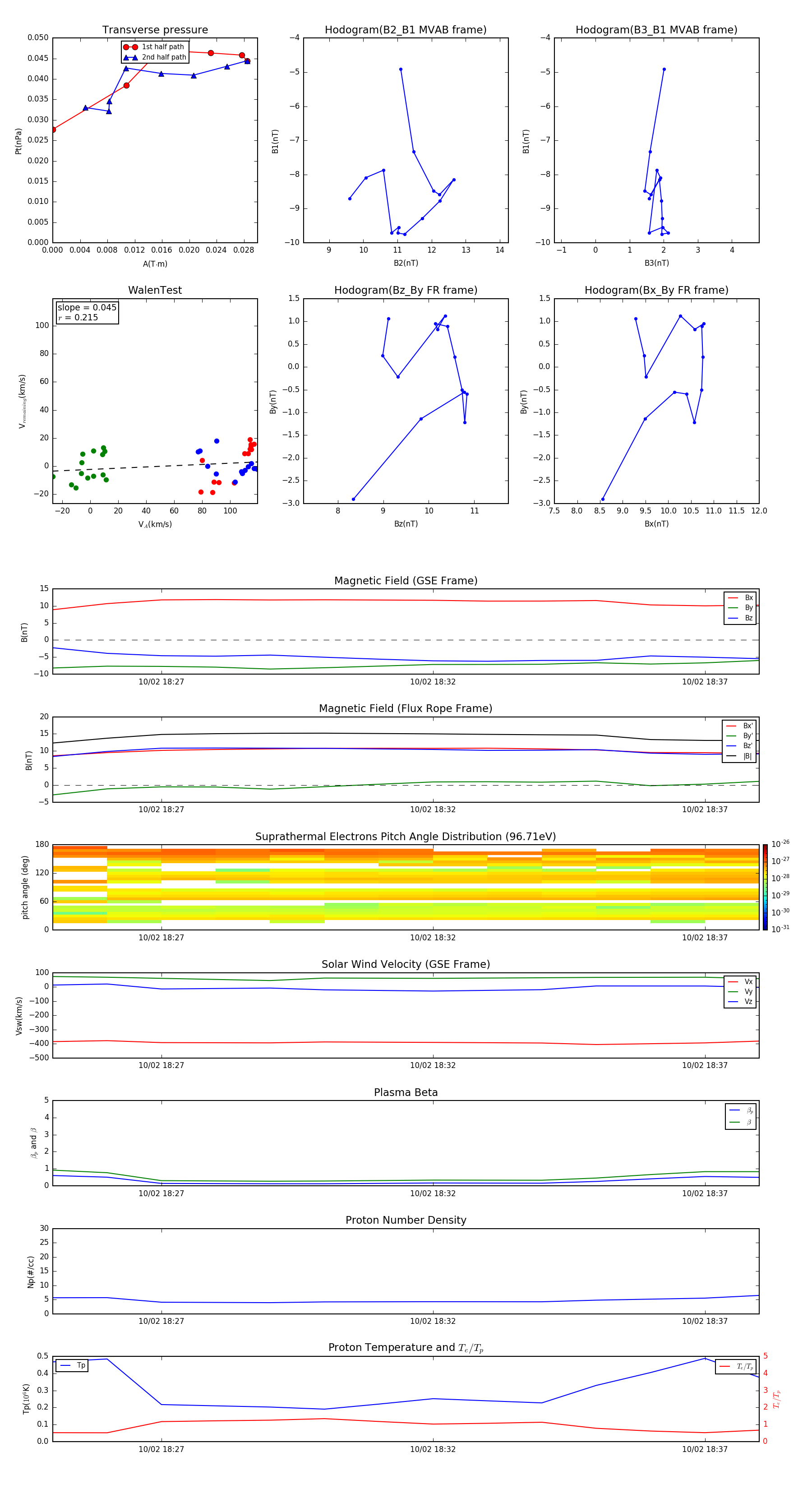The image size is (812, 1489).
Task: Click the 'Bx(nT)' x-axis label
Action: (656, 524)
